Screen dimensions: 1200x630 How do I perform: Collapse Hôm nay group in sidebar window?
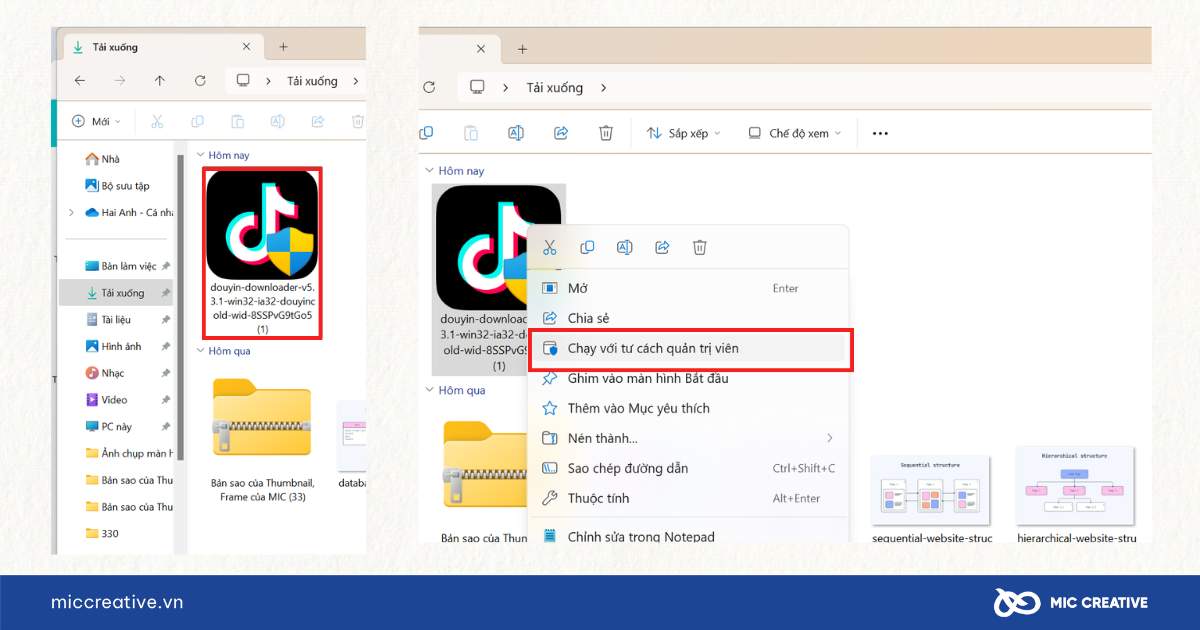200,155
